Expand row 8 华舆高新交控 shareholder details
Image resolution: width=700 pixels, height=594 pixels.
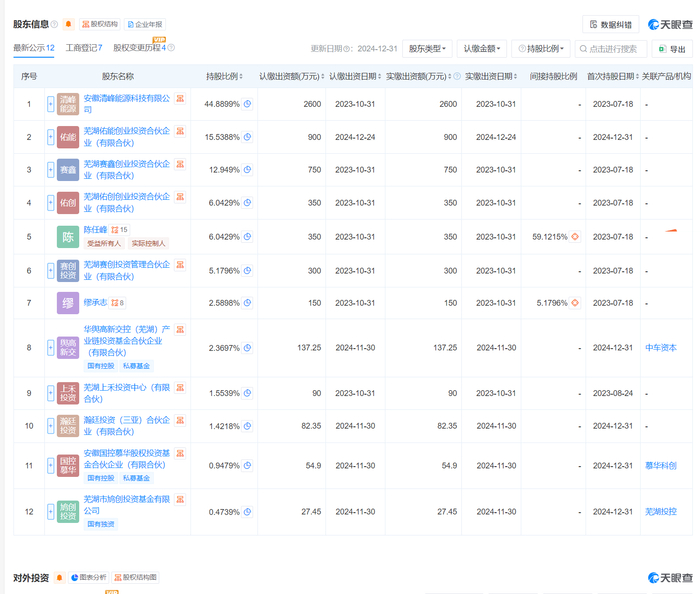(50, 347)
